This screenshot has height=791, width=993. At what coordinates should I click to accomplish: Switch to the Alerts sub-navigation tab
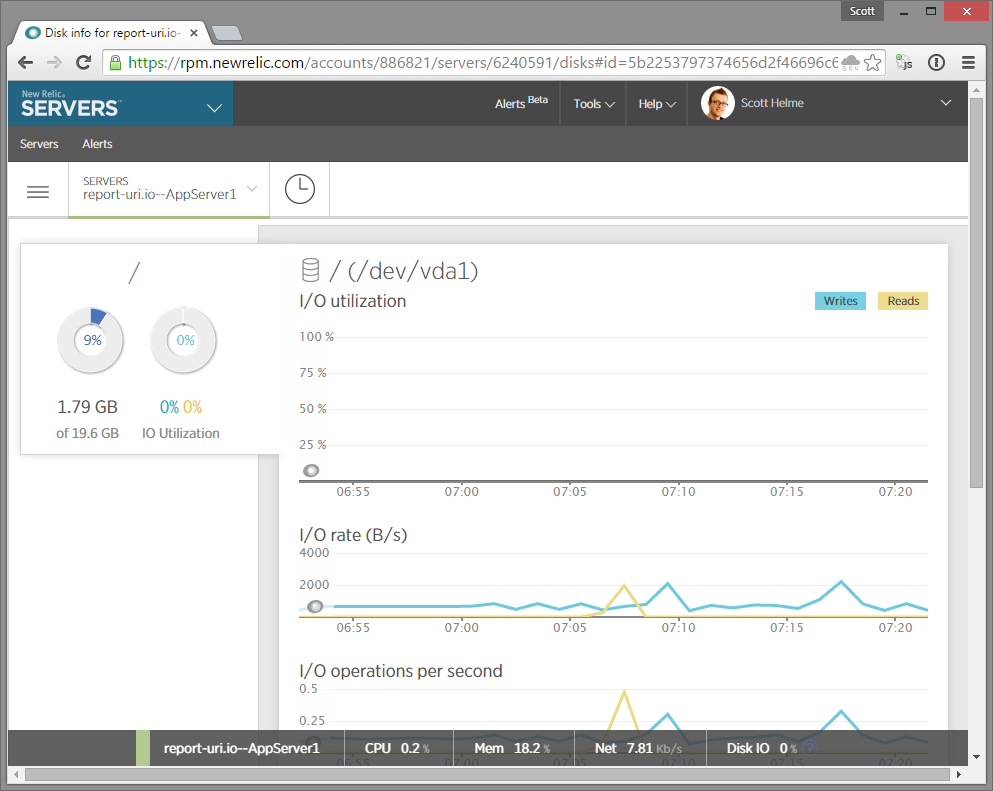pyautogui.click(x=98, y=144)
